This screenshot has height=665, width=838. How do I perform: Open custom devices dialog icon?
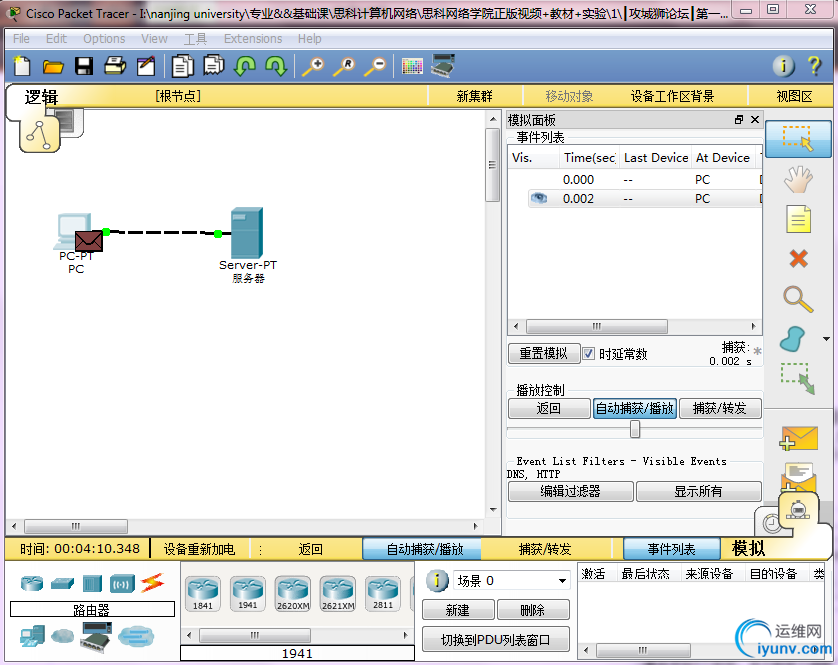tap(443, 65)
